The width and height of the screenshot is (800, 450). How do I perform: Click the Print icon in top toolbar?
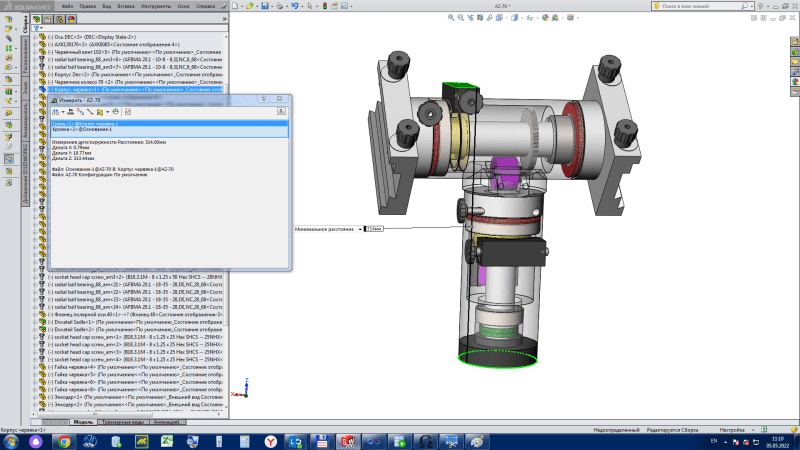coord(279,6)
